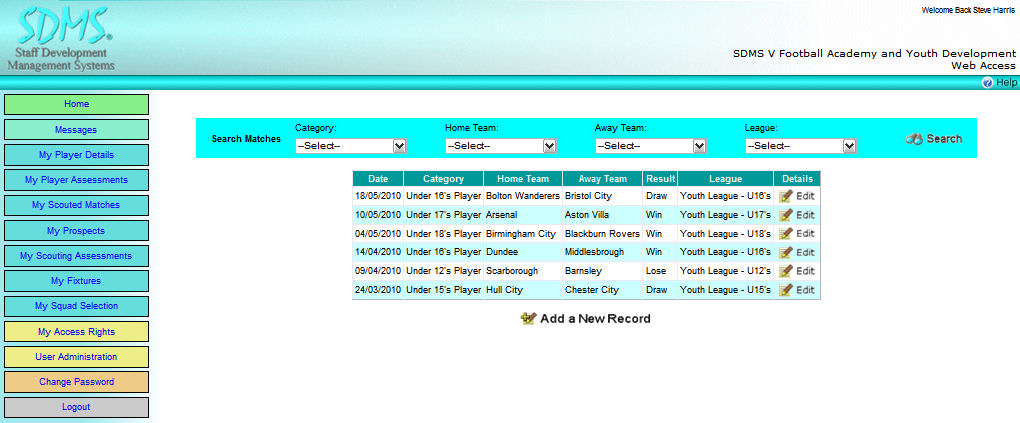Click Youth League - U15's cell
This screenshot has width=1020, height=423.
tap(725, 290)
